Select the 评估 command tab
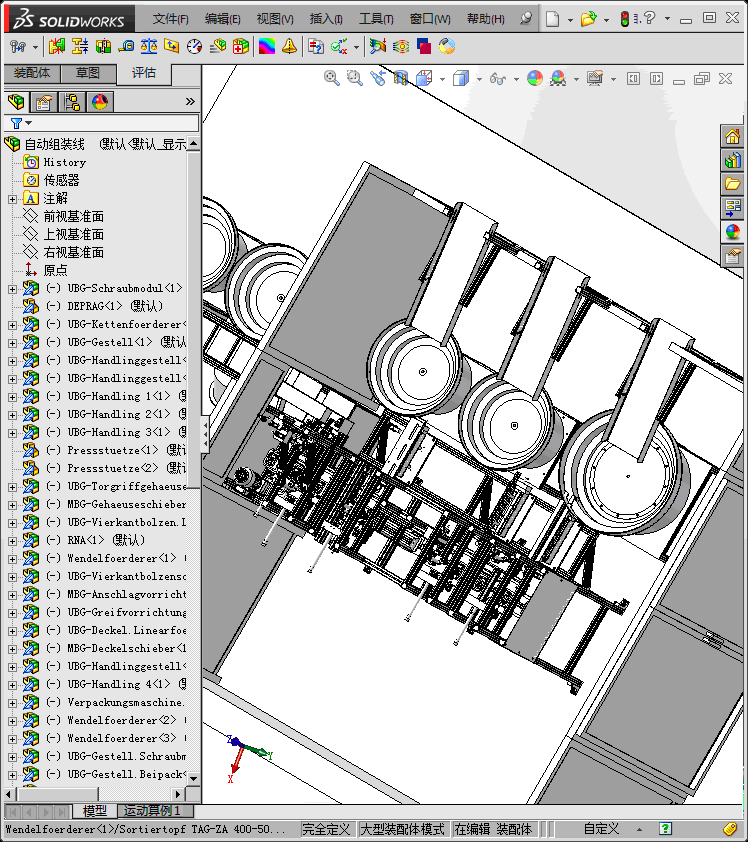The height and width of the screenshot is (842, 748). tap(143, 72)
